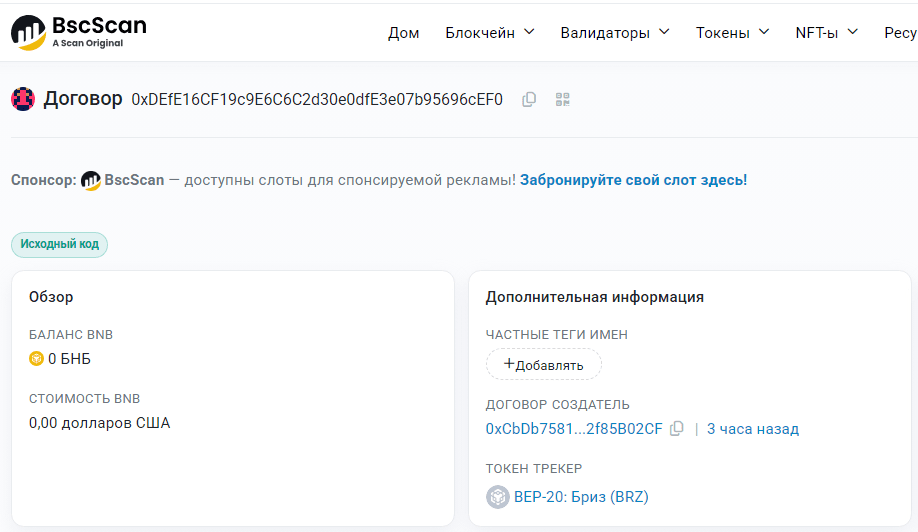Go to the Дом menu item
Image resolution: width=918 pixels, height=532 pixels.
tap(404, 33)
